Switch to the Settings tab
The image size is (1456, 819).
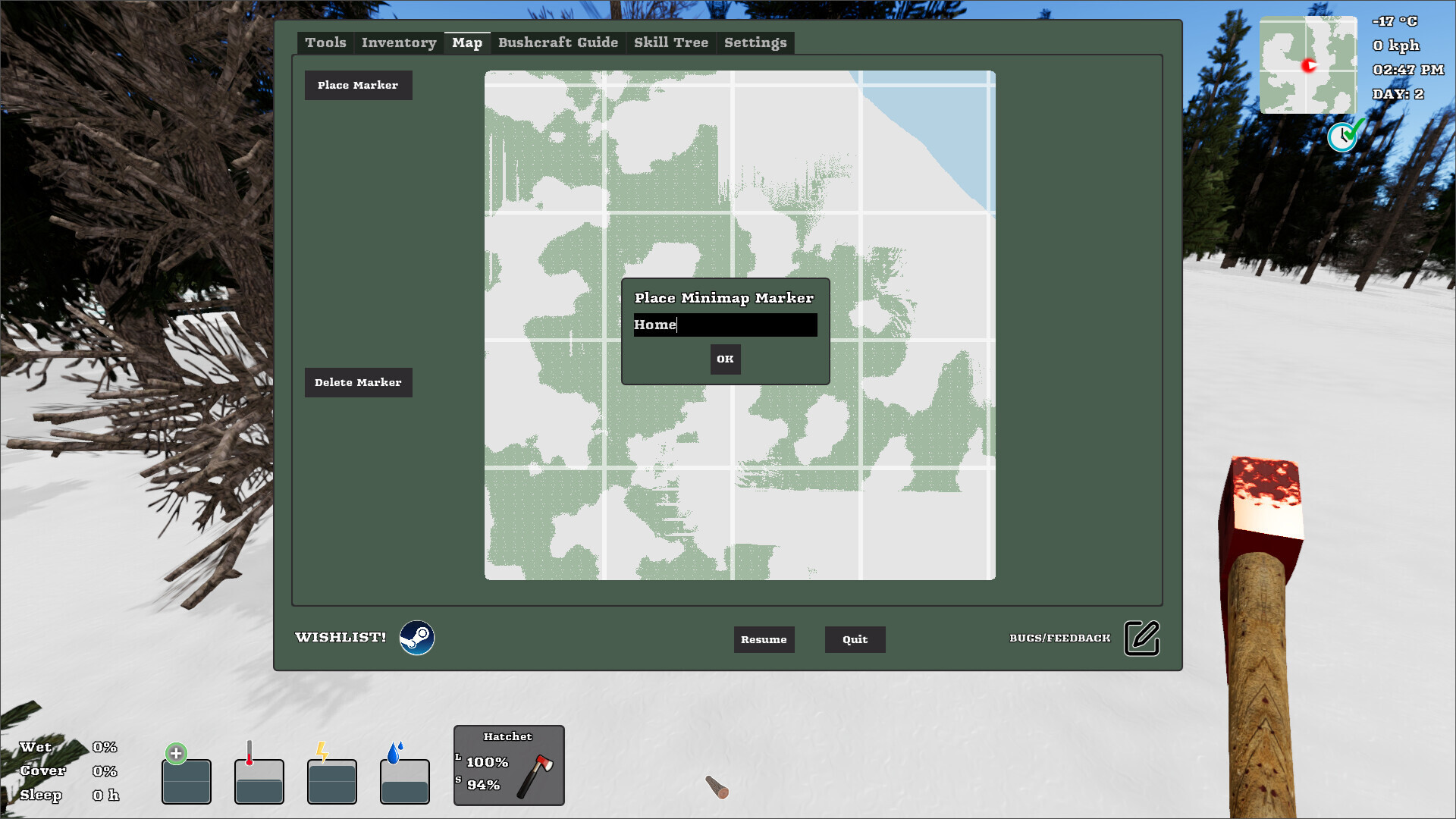(x=755, y=42)
